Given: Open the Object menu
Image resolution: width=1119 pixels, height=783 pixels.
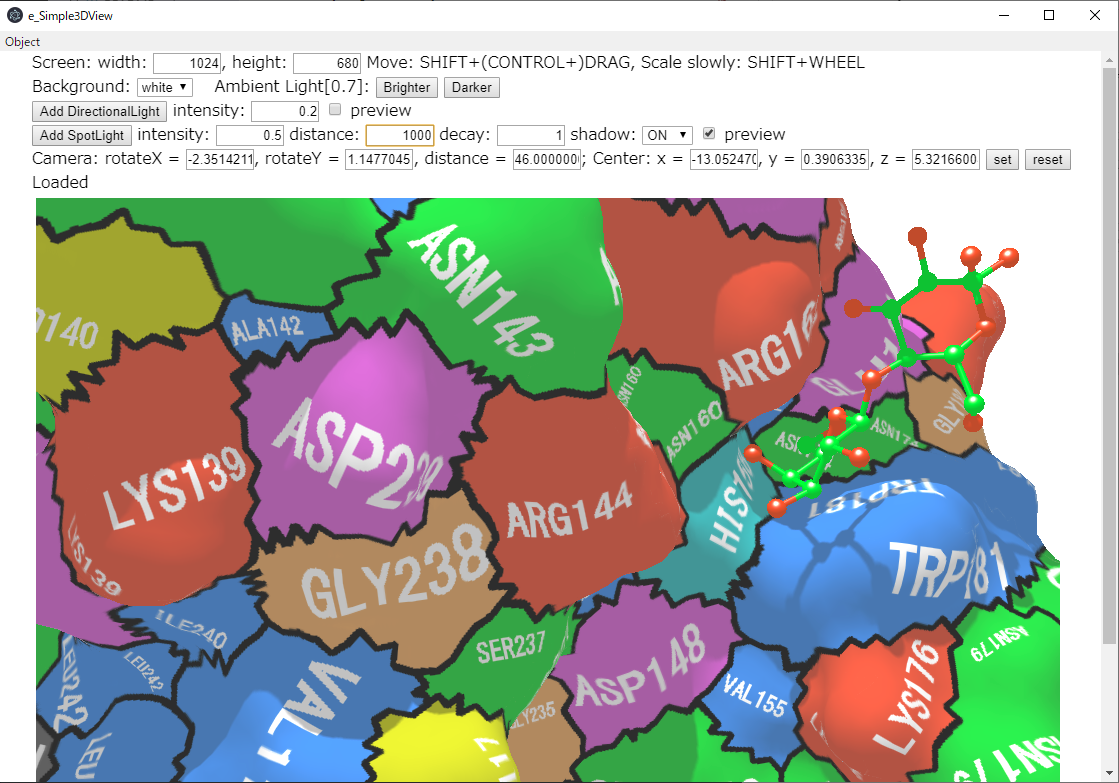Looking at the screenshot, I should (22, 41).
